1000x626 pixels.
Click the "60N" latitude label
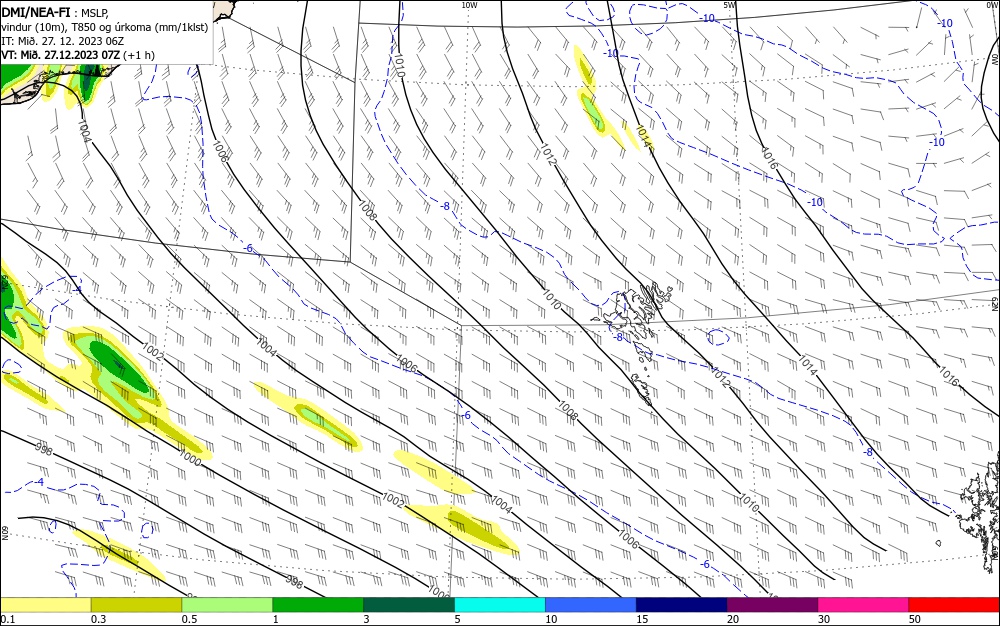[5, 533]
